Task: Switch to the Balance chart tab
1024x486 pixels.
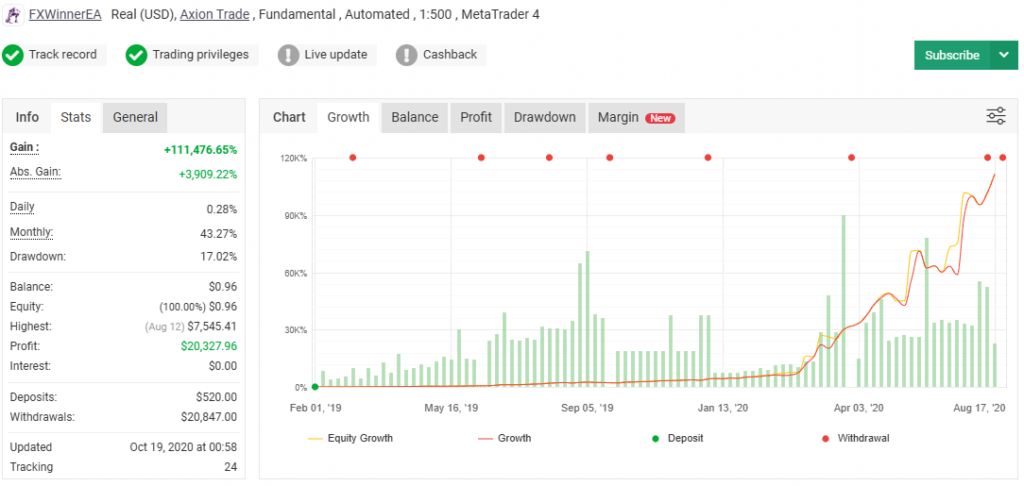Action: [414, 117]
